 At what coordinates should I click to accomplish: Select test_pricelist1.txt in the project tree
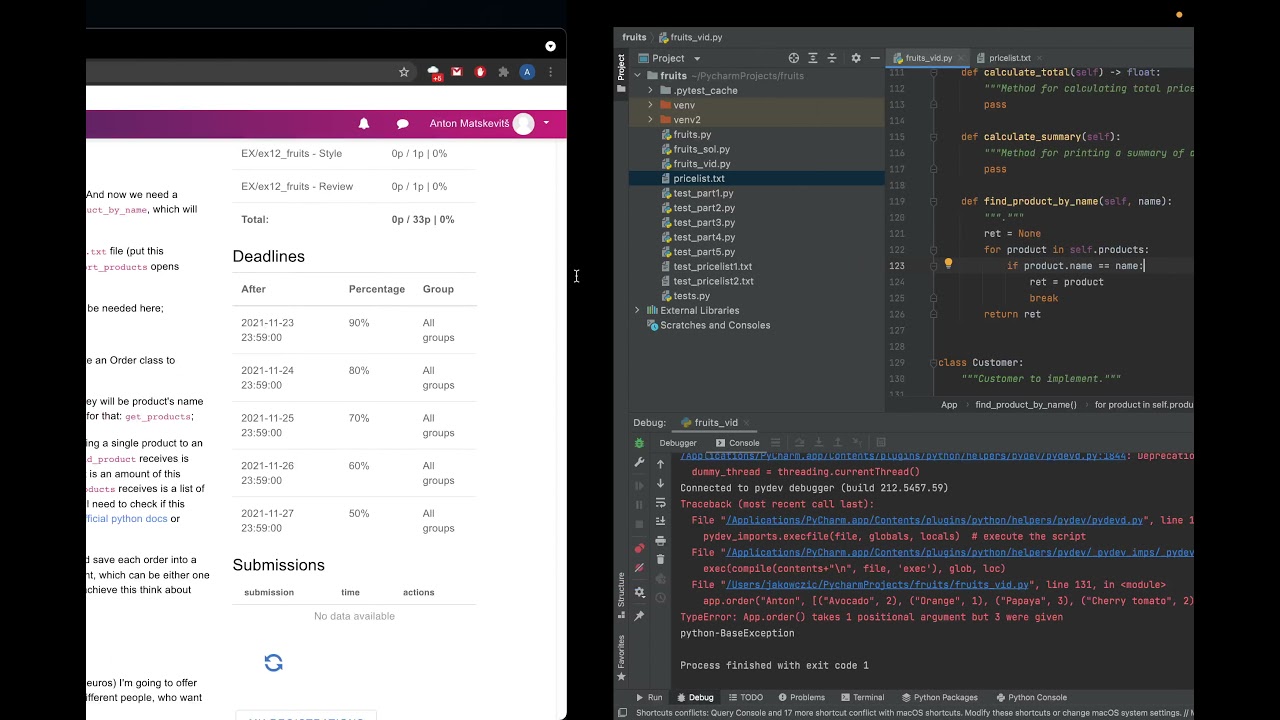click(712, 267)
